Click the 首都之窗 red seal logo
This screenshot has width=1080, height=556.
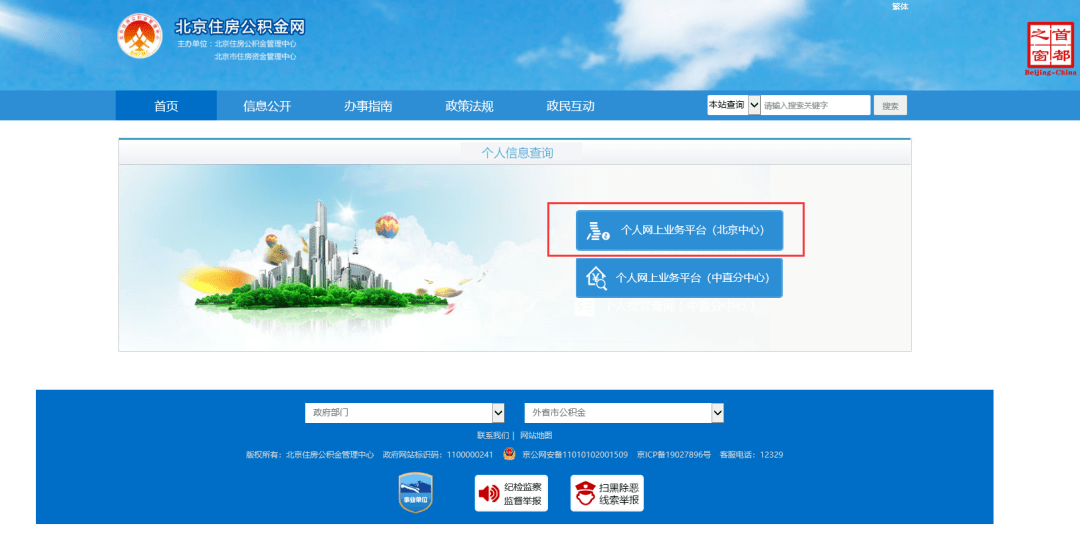(1050, 46)
